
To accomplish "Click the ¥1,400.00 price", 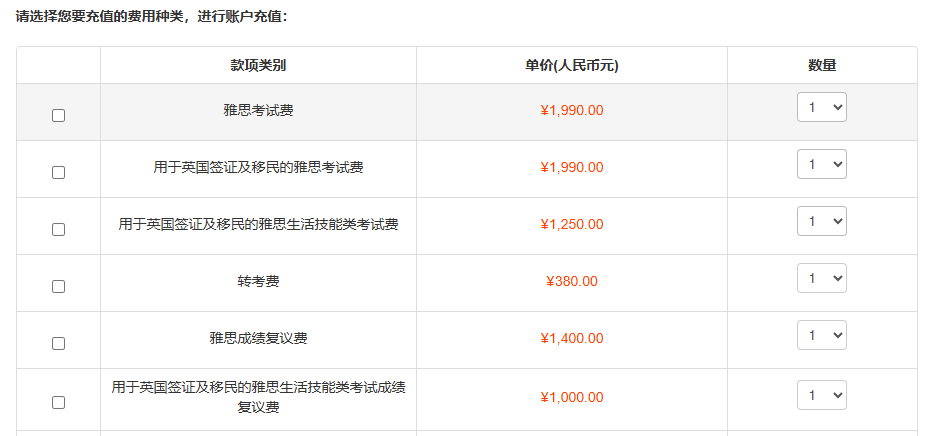I will pyautogui.click(x=572, y=338).
